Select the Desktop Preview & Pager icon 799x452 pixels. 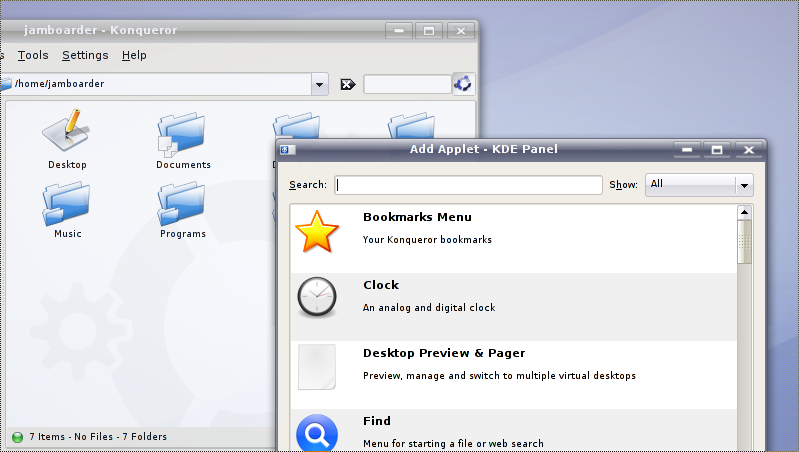[x=317, y=367]
